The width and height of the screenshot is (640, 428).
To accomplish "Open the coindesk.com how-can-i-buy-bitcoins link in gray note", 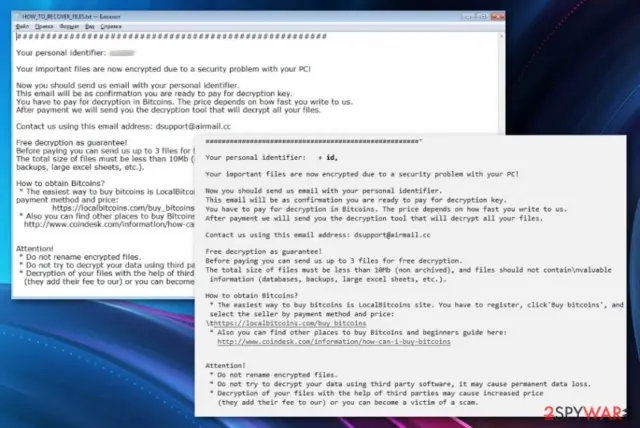I will click(334, 342).
